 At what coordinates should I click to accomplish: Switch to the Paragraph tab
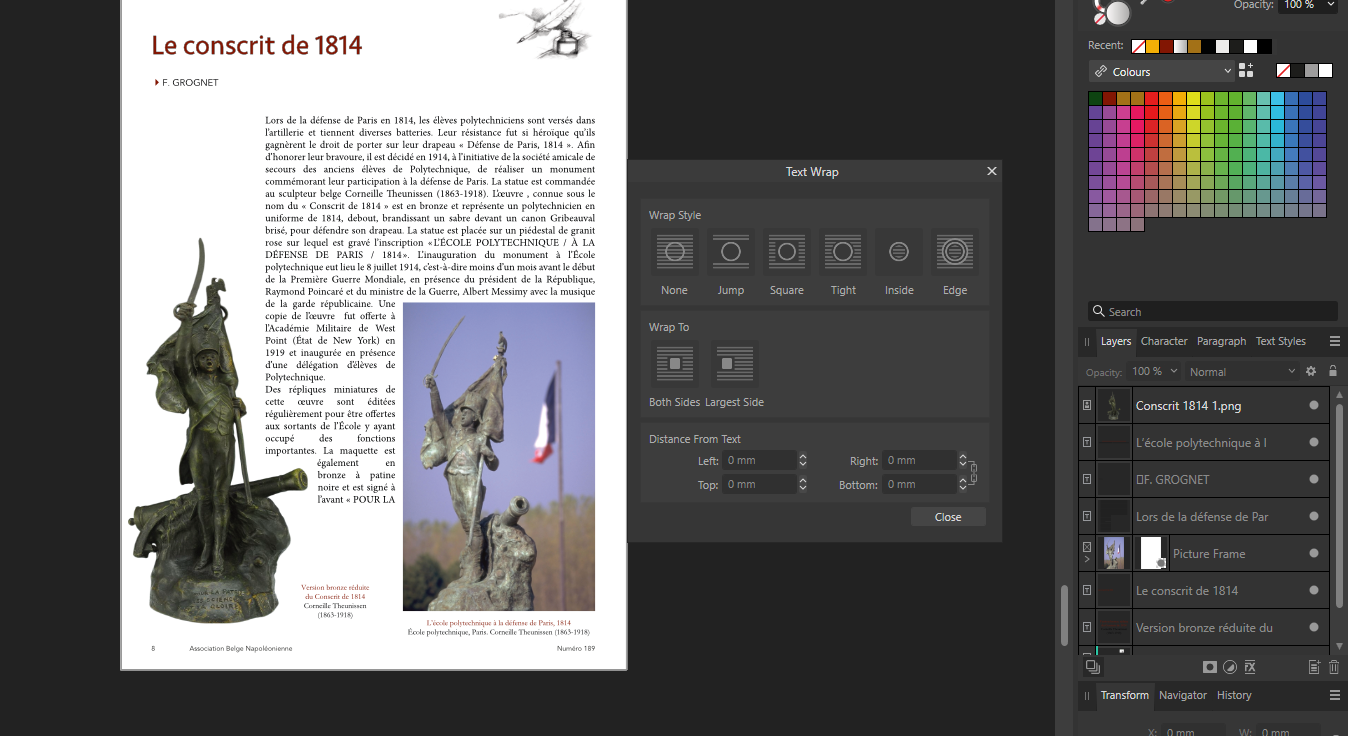[x=1221, y=341]
